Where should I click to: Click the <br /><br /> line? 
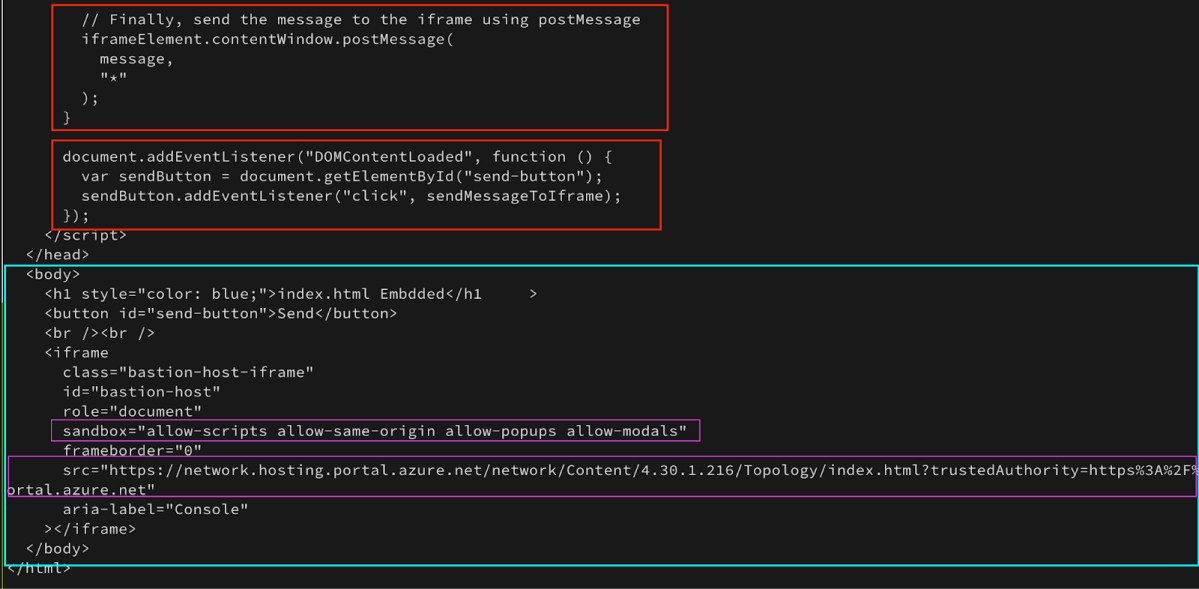click(x=100, y=333)
